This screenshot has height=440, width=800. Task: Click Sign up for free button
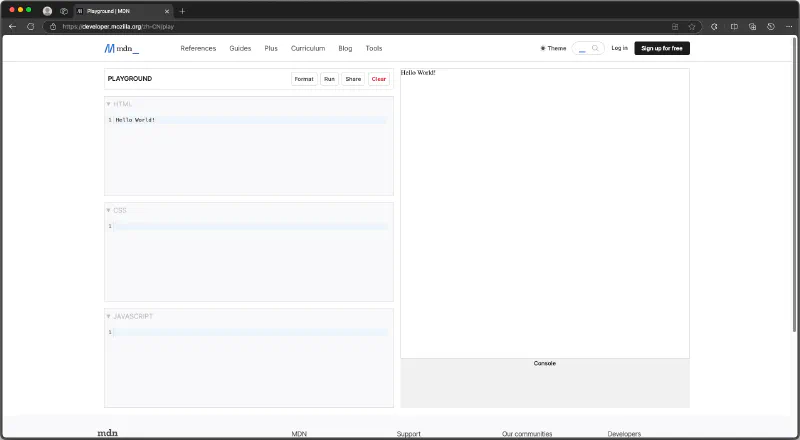tap(662, 48)
